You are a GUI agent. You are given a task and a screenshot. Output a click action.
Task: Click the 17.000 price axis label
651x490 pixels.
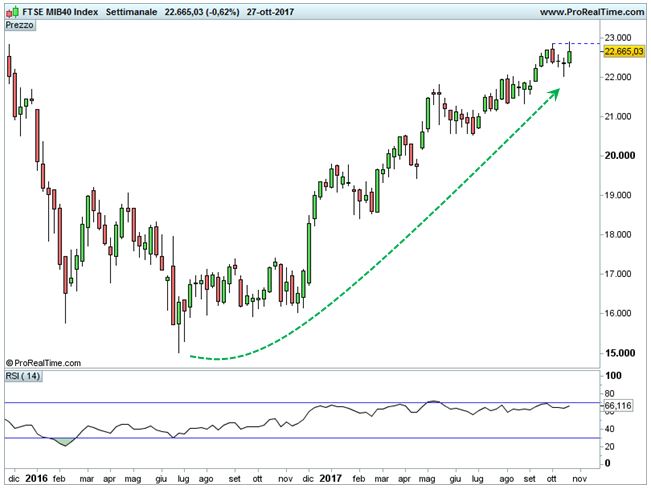618,274
